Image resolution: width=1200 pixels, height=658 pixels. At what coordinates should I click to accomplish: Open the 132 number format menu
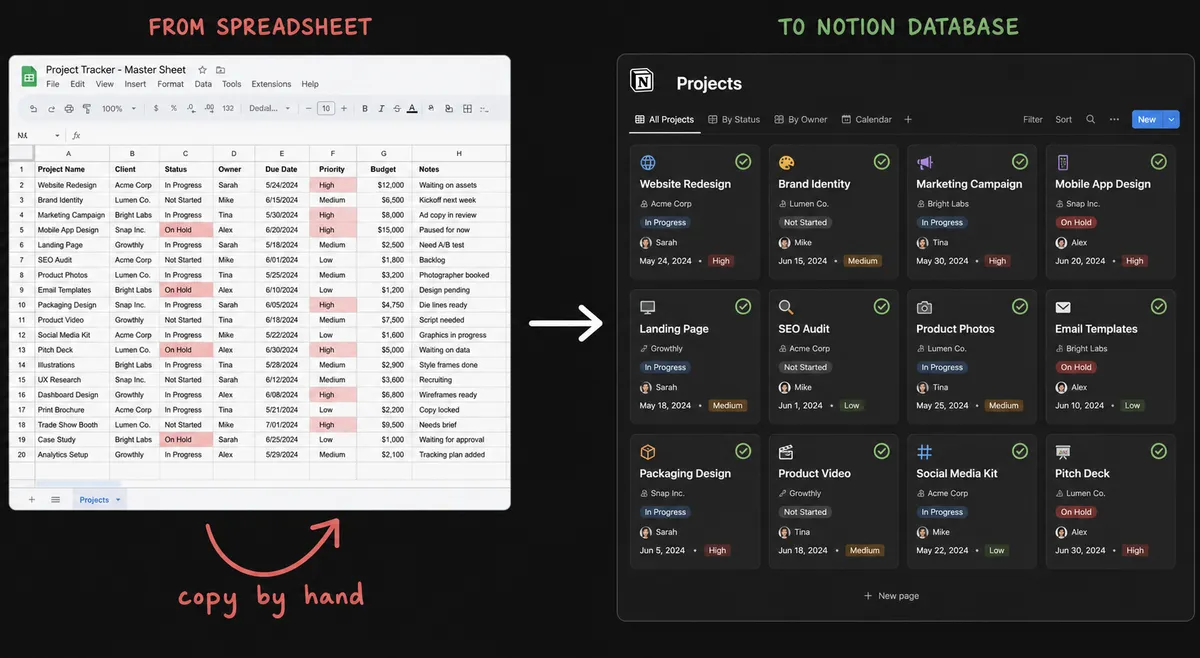228,108
